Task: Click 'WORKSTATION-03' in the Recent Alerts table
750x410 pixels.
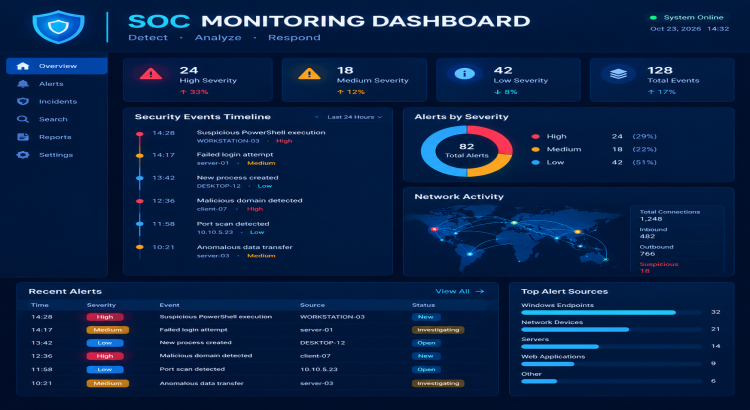Action: point(332,317)
